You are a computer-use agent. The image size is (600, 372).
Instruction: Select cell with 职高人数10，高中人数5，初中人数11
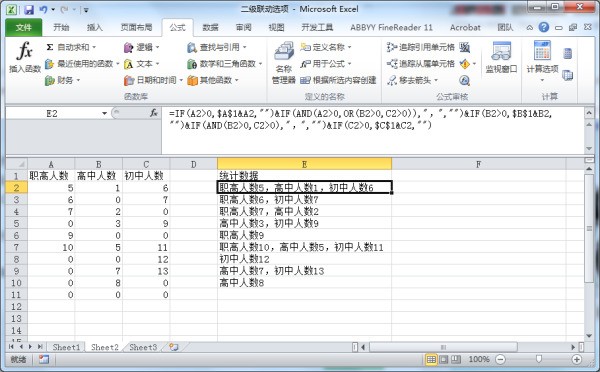304,247
